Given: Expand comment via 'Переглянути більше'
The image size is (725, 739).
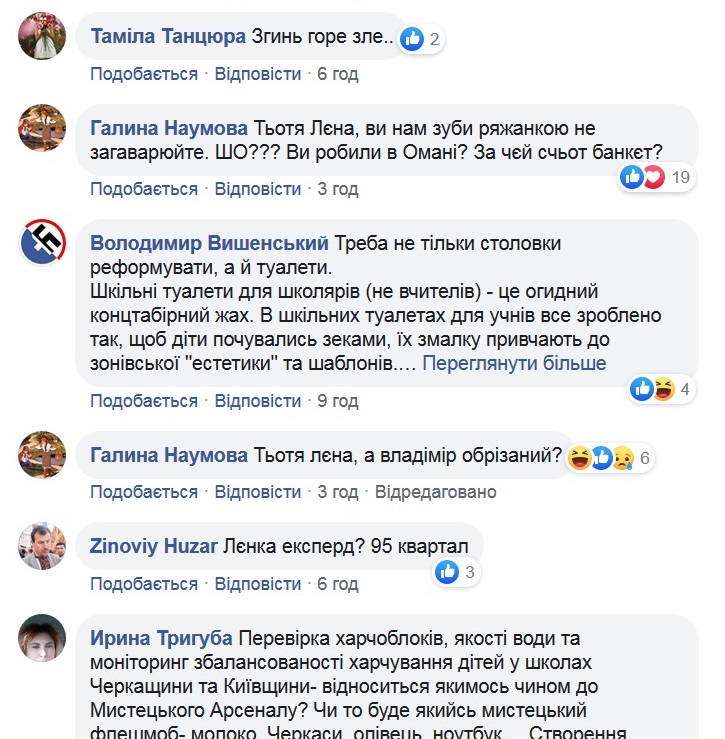Looking at the screenshot, I should [x=514, y=363].
